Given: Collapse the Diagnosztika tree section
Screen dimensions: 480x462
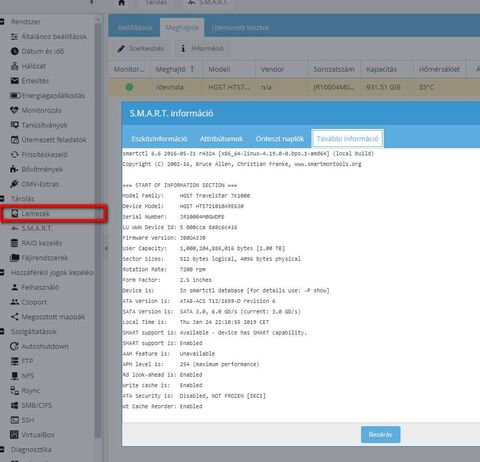Looking at the screenshot, I should [2, 449].
